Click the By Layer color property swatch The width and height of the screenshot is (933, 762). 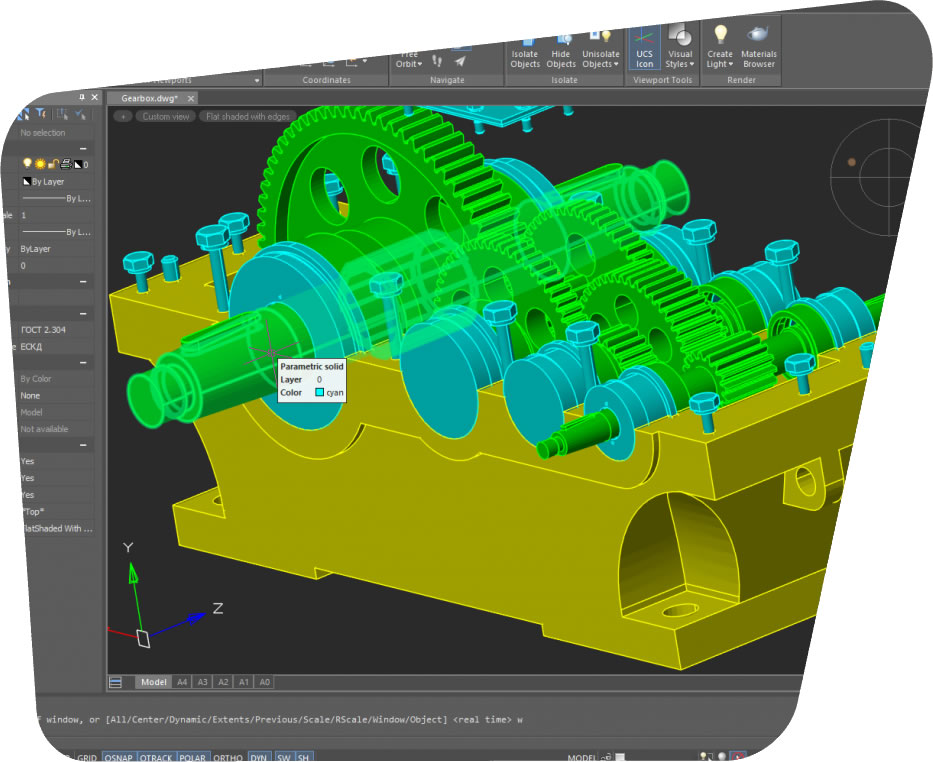(x=27, y=182)
